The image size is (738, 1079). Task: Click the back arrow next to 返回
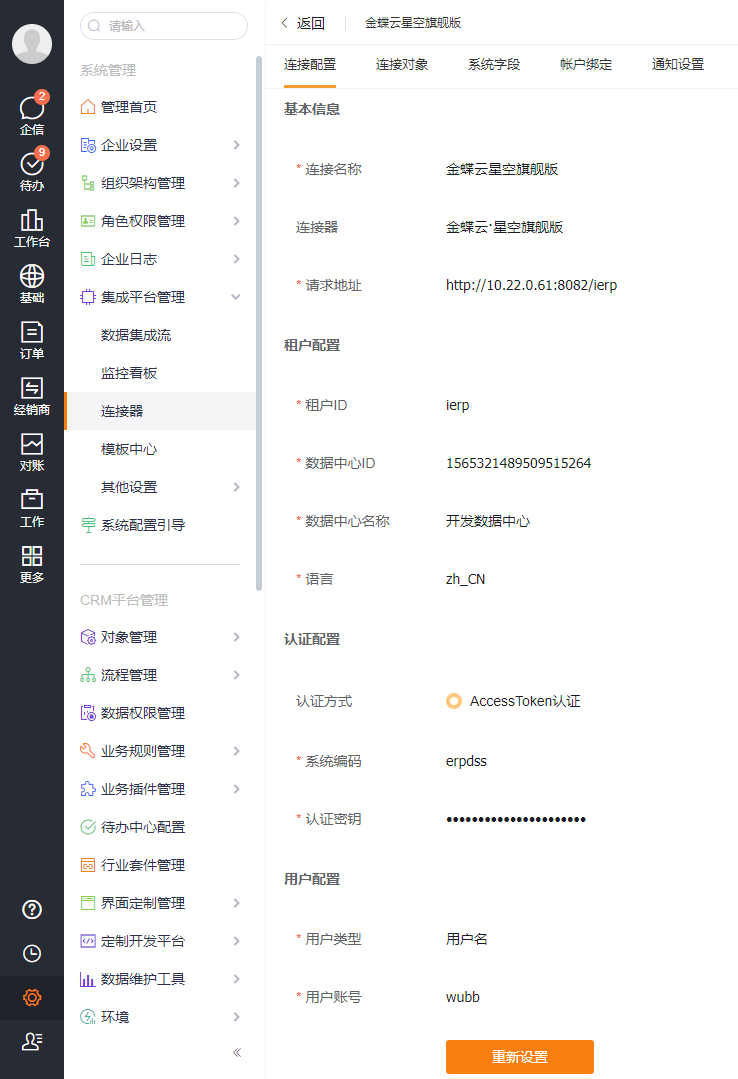284,23
